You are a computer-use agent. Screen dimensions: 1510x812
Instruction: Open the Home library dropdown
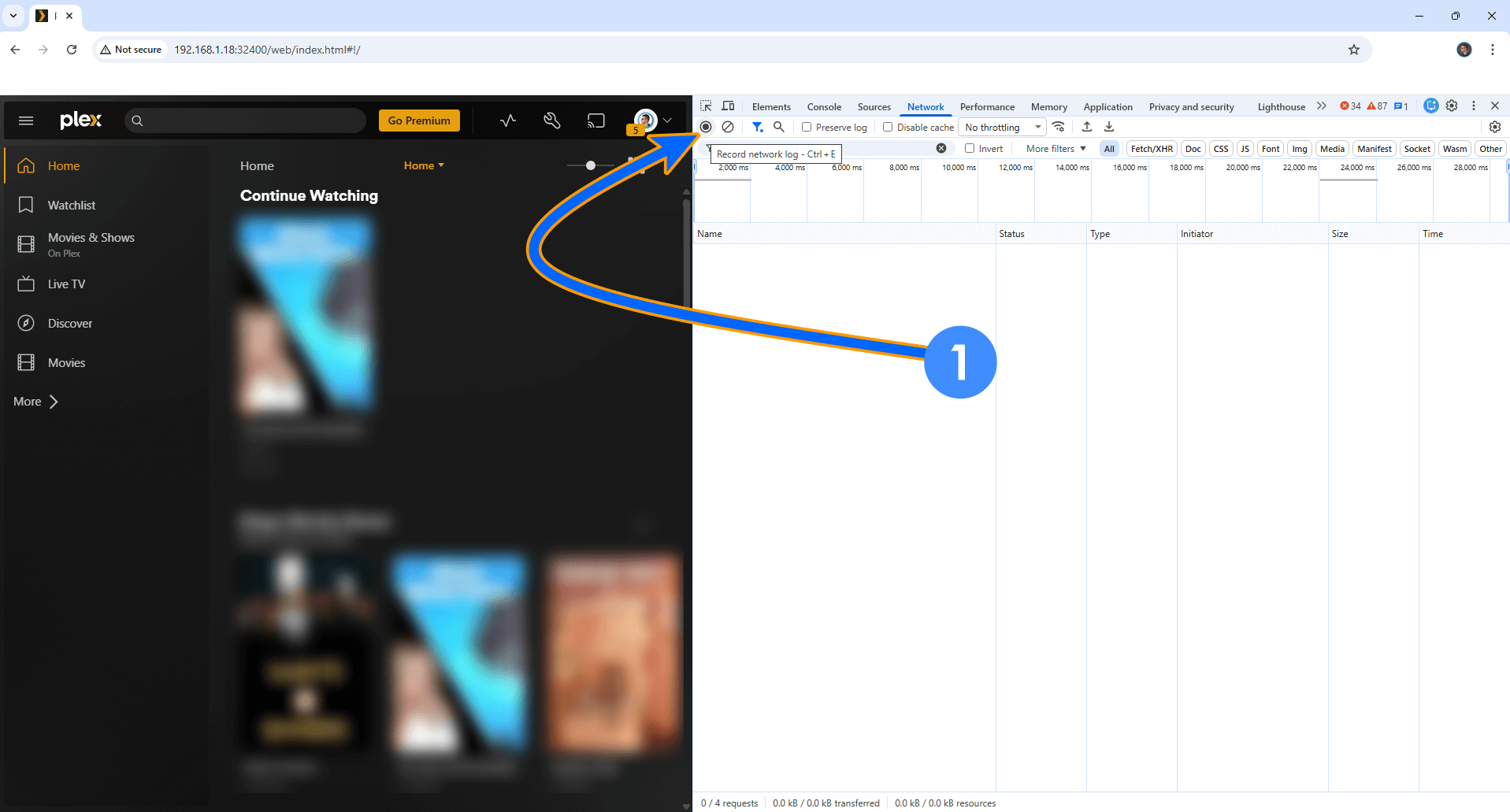tap(424, 165)
